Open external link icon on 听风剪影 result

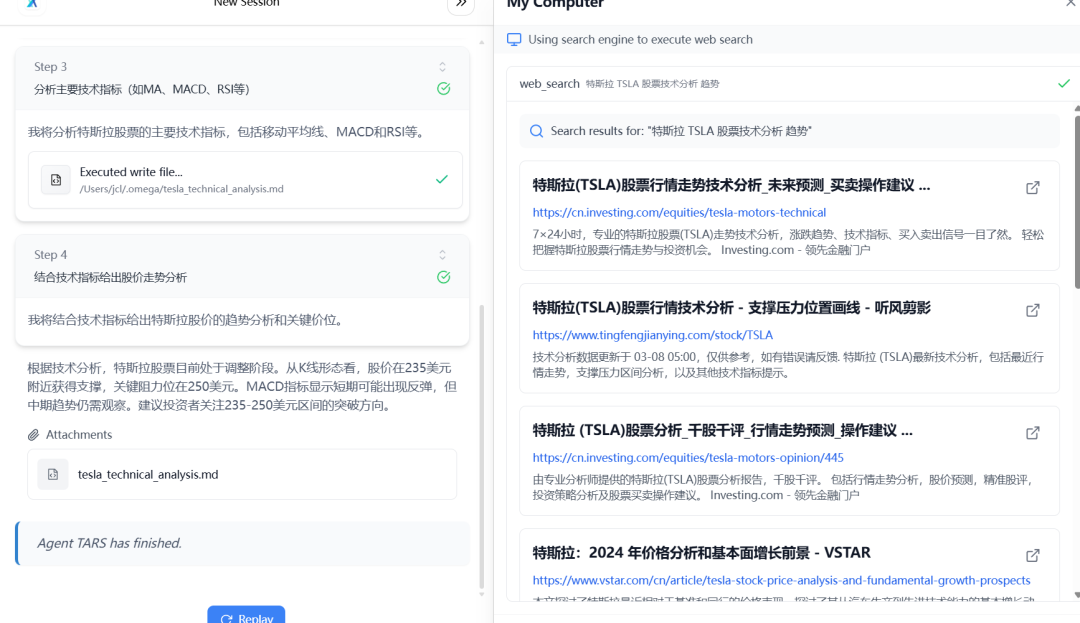coord(1032,310)
